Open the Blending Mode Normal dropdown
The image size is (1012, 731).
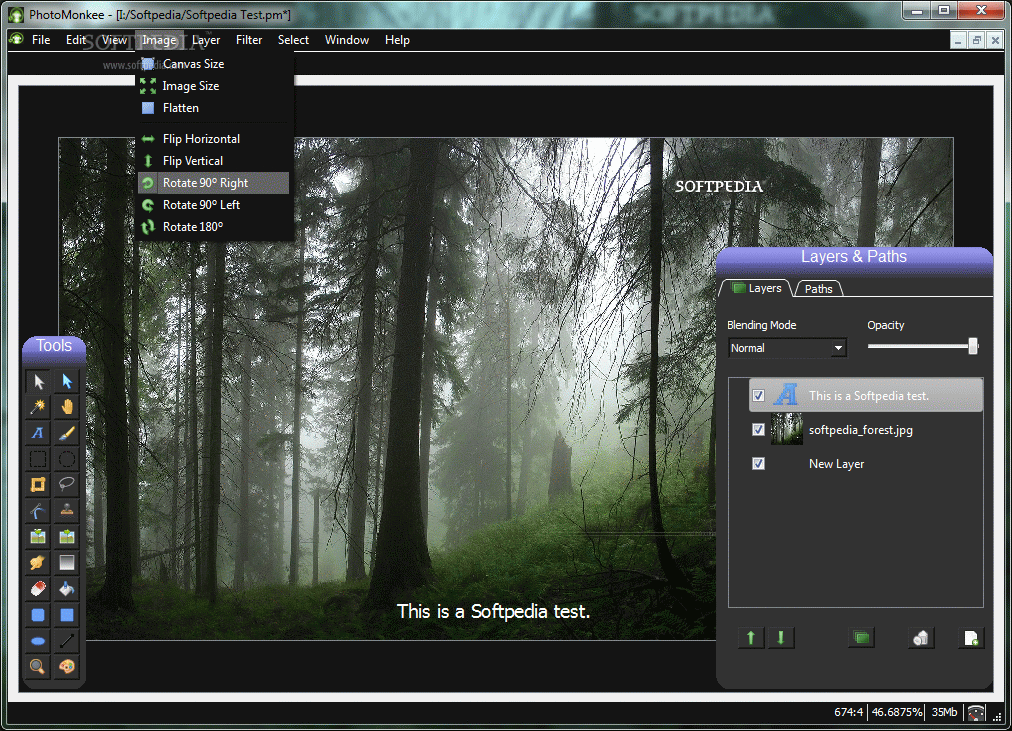pyautogui.click(x=787, y=348)
